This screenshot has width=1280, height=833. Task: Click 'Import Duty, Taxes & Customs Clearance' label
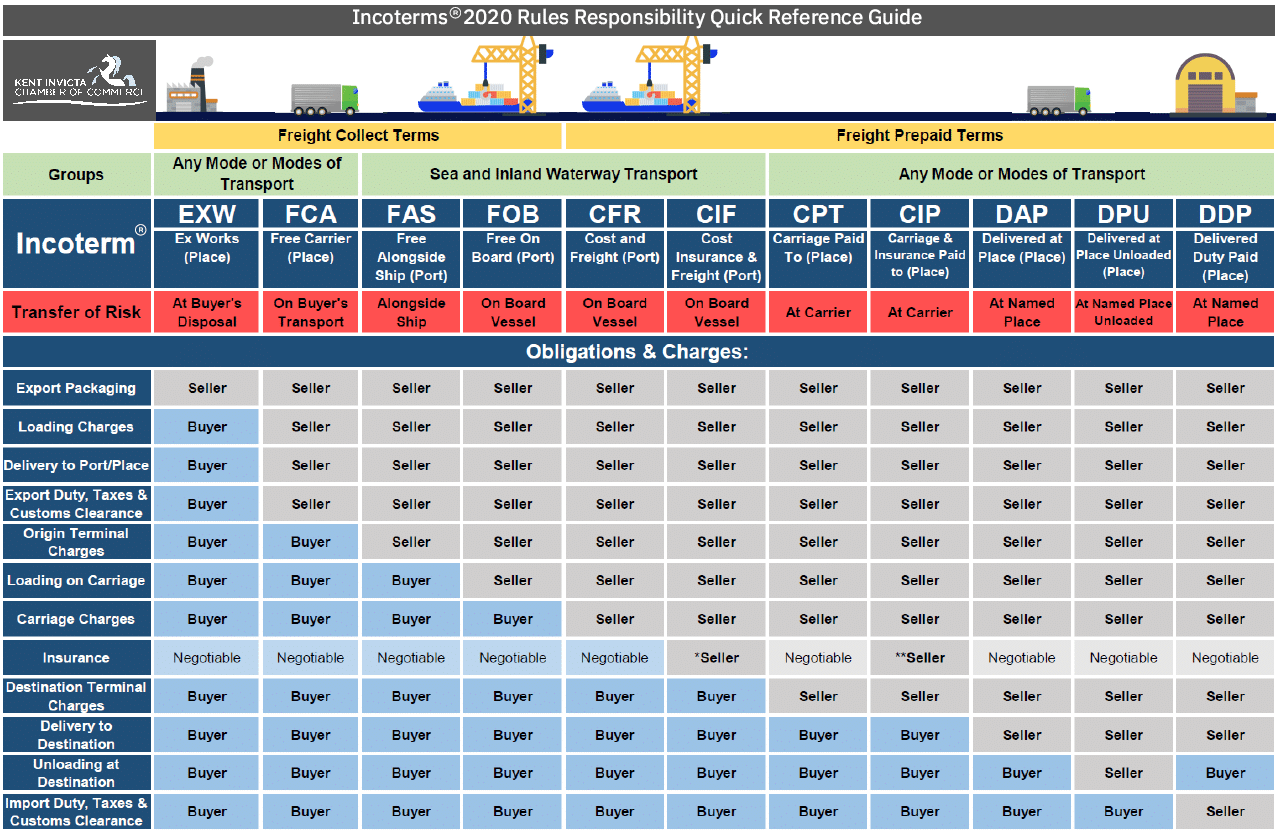tap(76, 812)
